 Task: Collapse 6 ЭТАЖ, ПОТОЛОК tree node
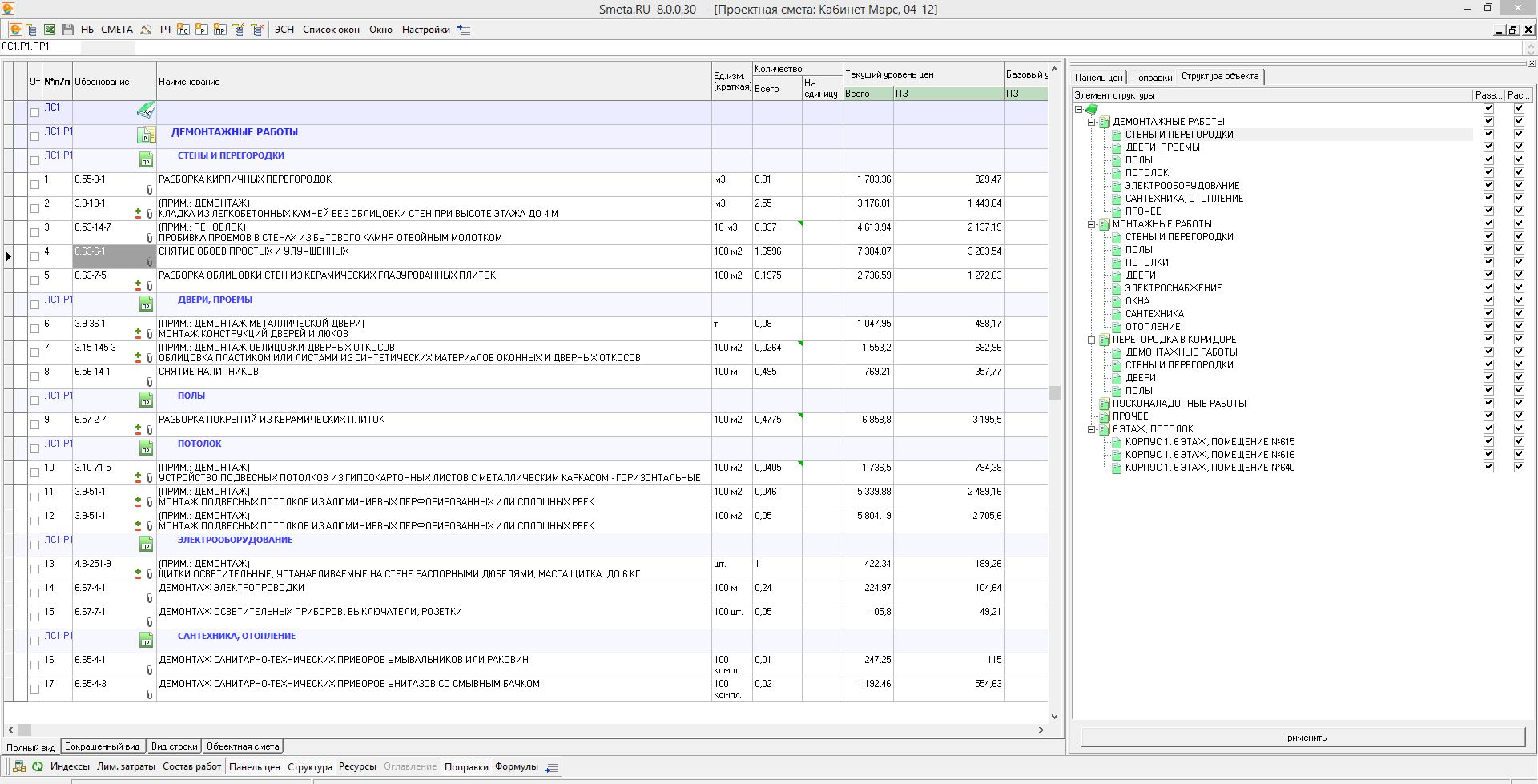click(x=1091, y=429)
